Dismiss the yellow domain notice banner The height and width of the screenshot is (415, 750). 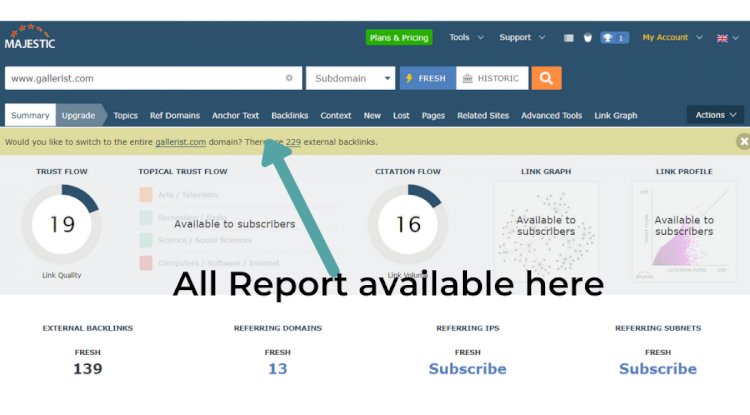pyautogui.click(x=743, y=141)
